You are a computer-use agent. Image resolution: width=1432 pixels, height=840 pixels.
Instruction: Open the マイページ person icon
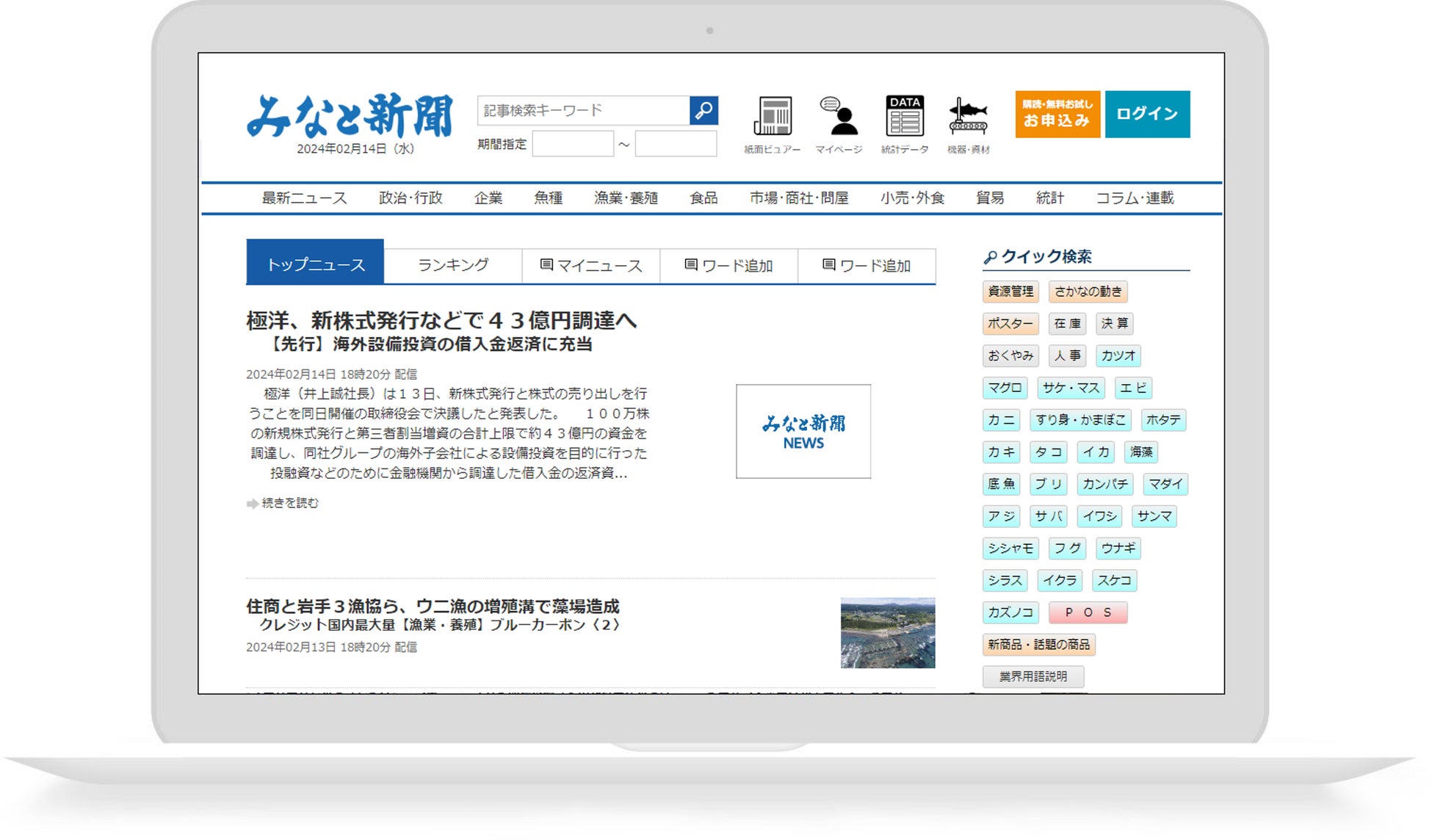(839, 117)
